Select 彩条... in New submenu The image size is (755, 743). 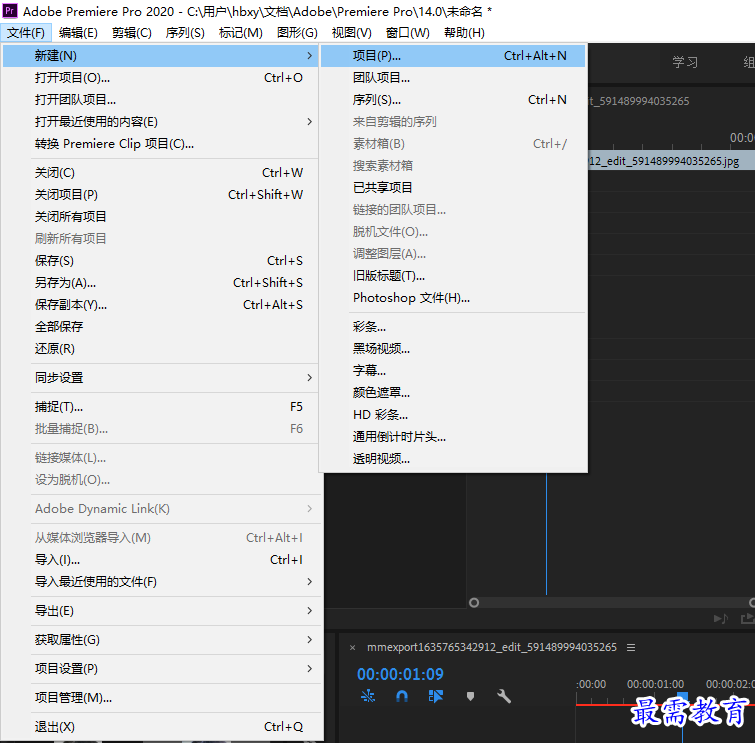(453, 327)
